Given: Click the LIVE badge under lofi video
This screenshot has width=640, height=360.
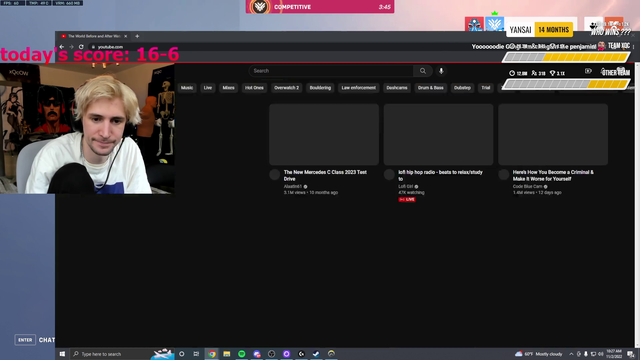Looking at the screenshot, I should (407, 200).
